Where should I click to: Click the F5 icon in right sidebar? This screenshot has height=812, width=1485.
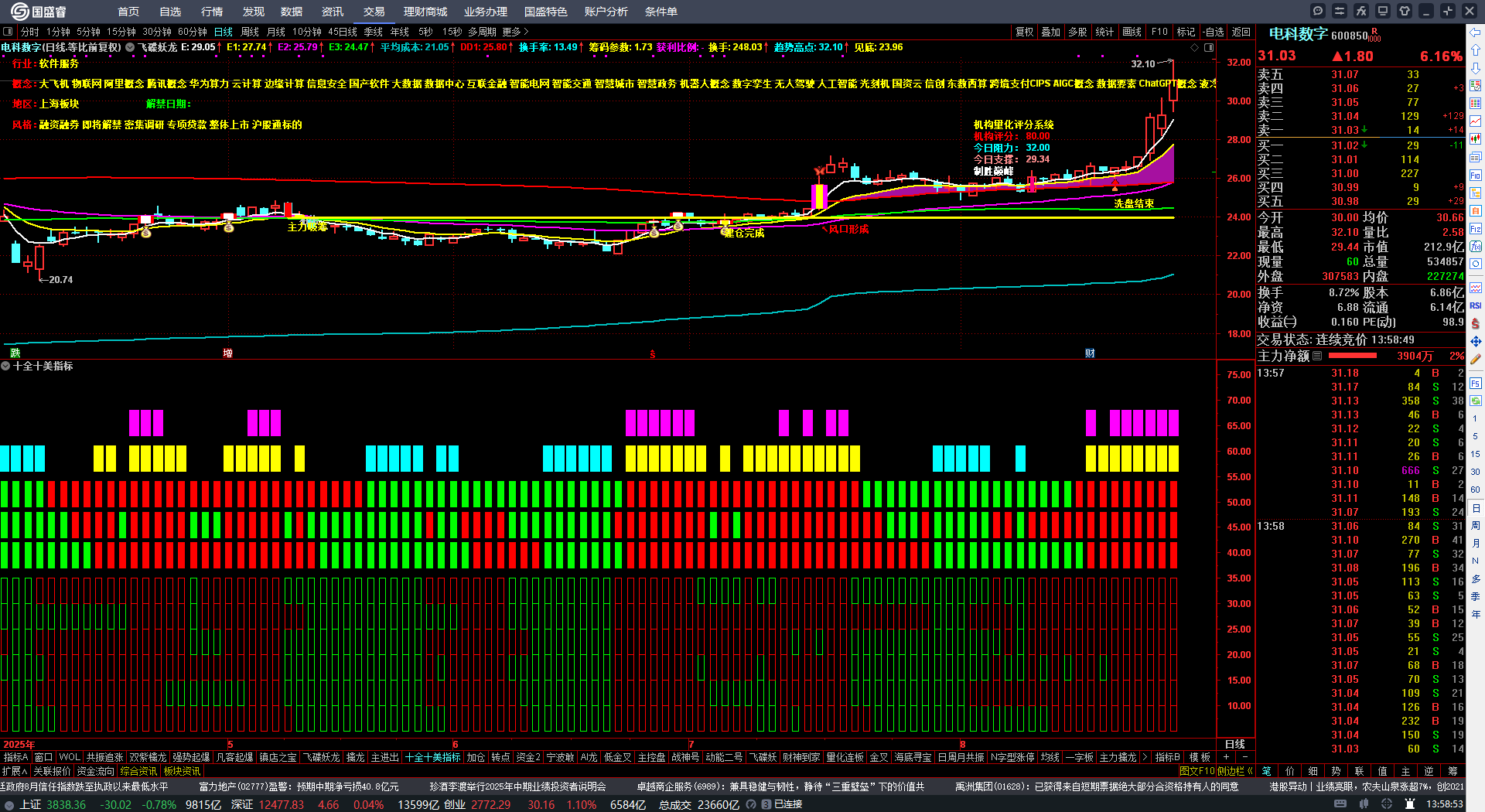click(1476, 383)
